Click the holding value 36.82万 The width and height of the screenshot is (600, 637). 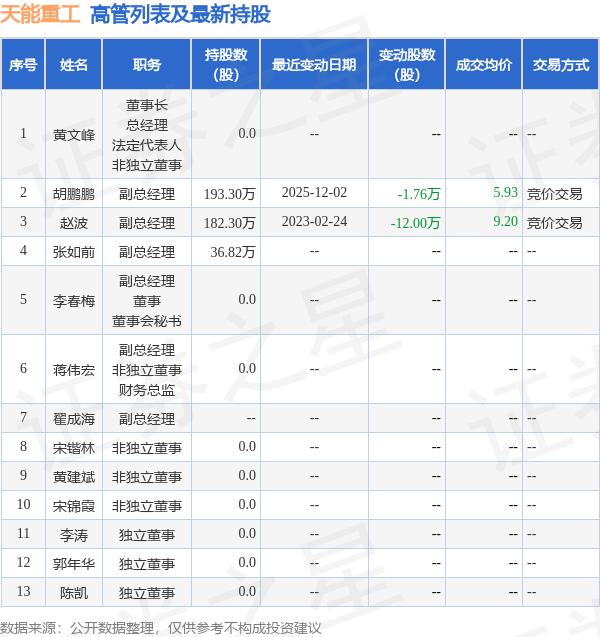coord(233,252)
